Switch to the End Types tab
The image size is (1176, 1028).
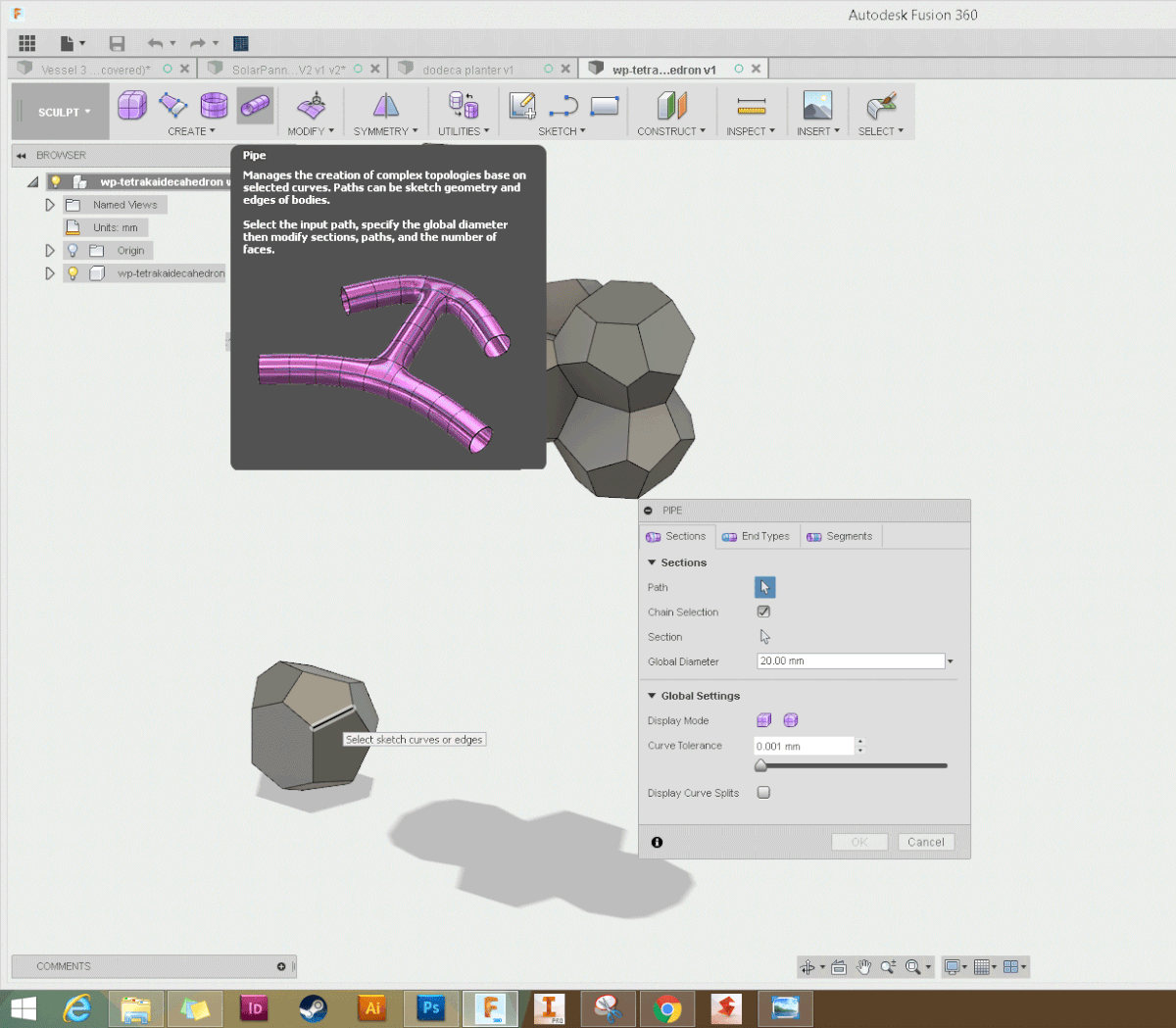pyautogui.click(x=757, y=536)
